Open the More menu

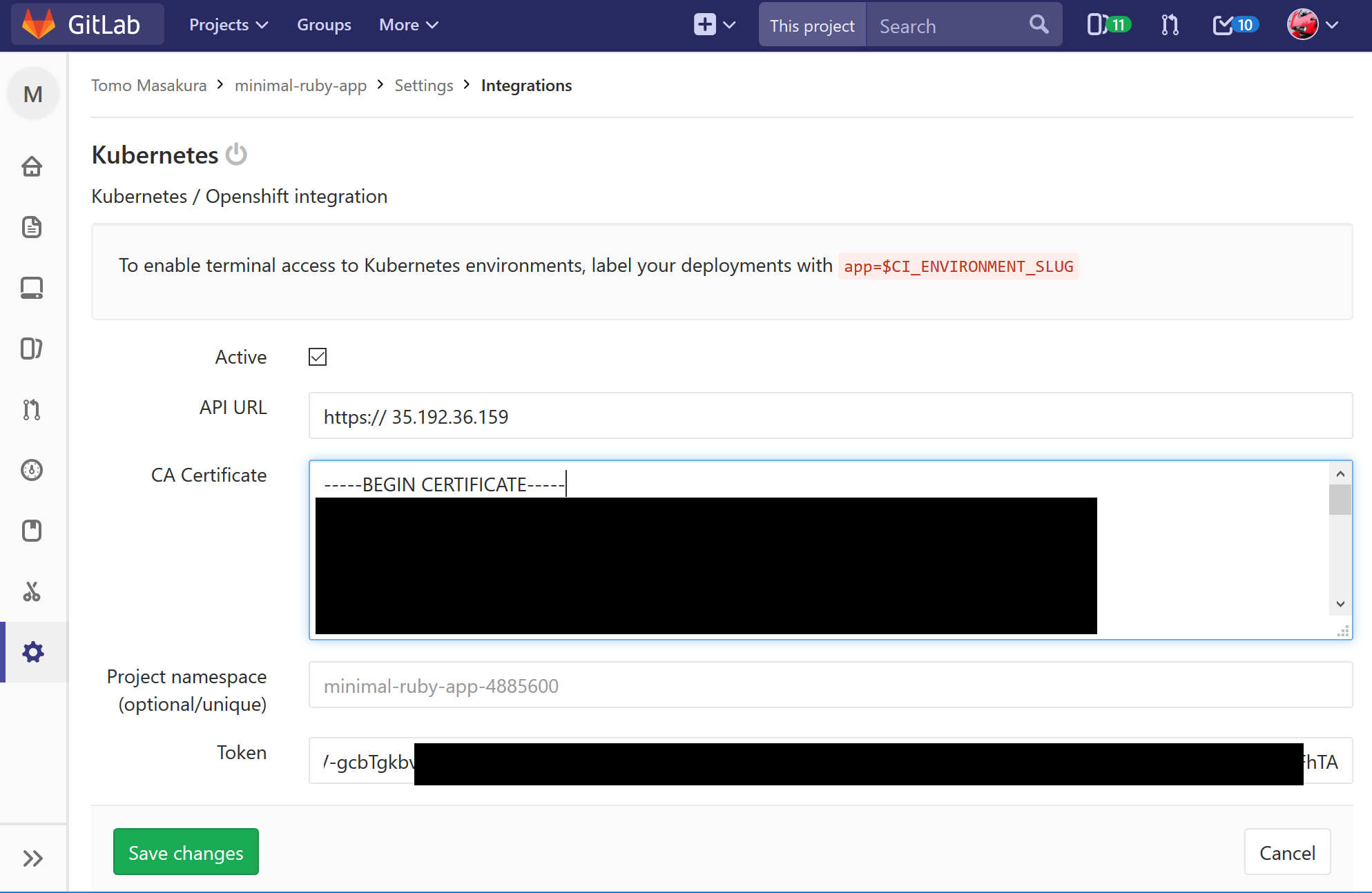tap(407, 24)
